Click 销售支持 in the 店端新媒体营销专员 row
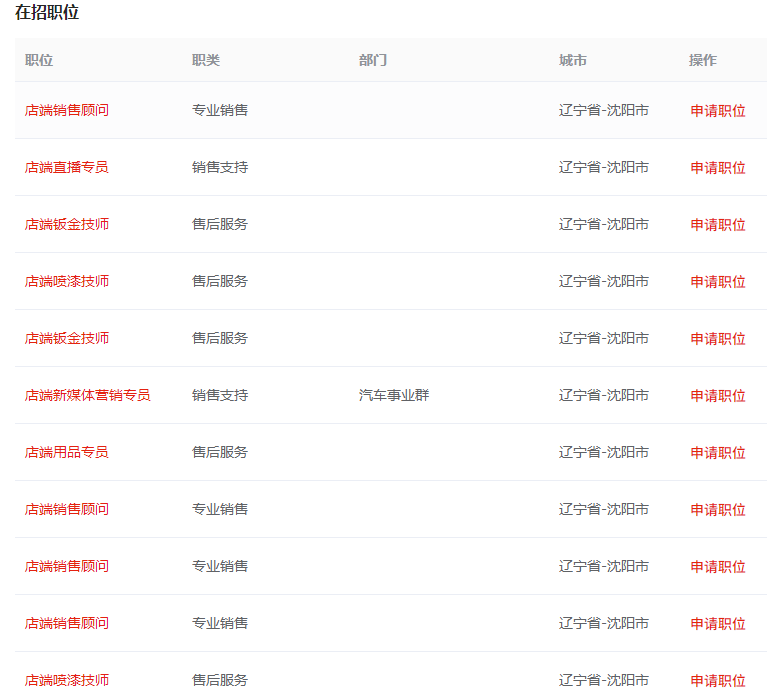Screen dimensions: 767x695 (220, 395)
